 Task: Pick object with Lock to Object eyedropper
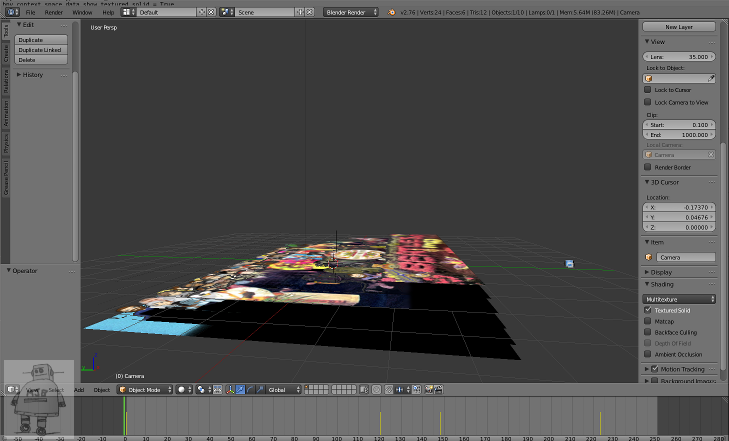click(x=711, y=79)
